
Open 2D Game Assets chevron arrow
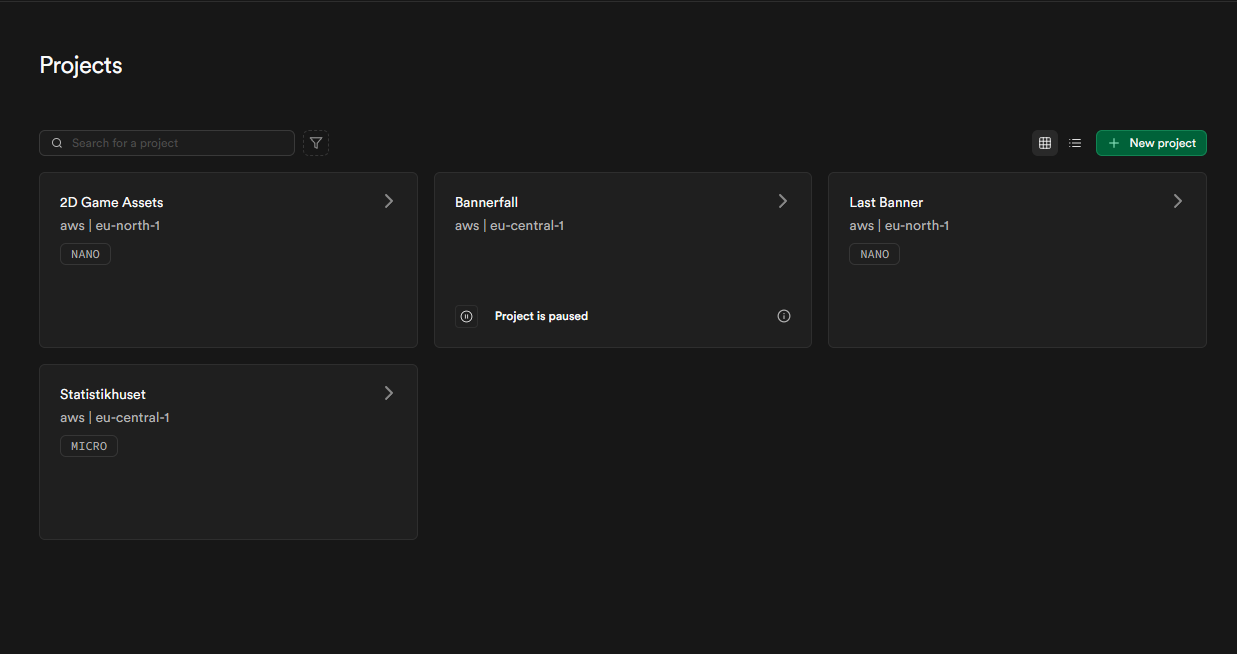pyautogui.click(x=389, y=201)
